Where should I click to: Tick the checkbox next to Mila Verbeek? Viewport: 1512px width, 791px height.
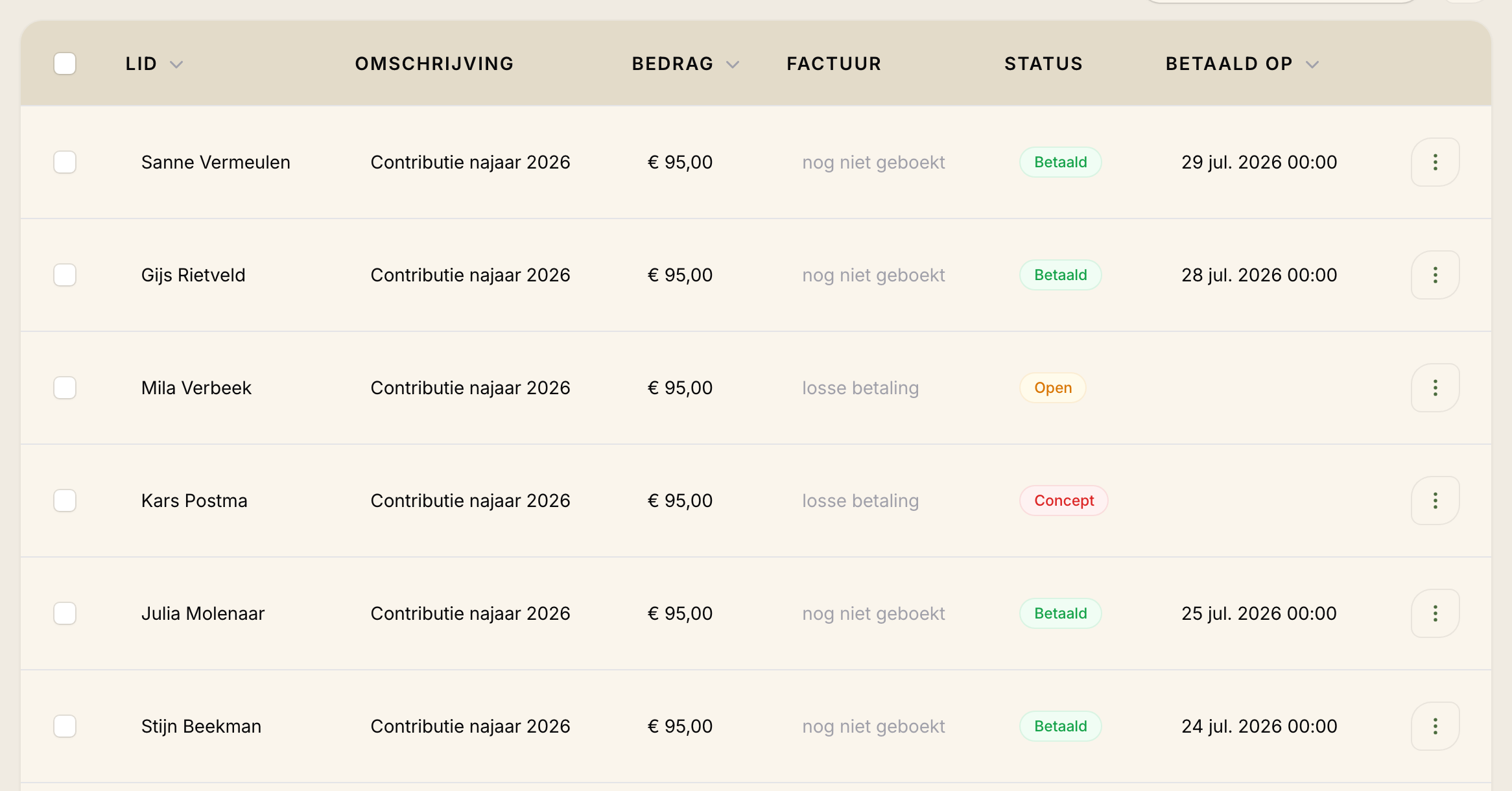(65, 388)
